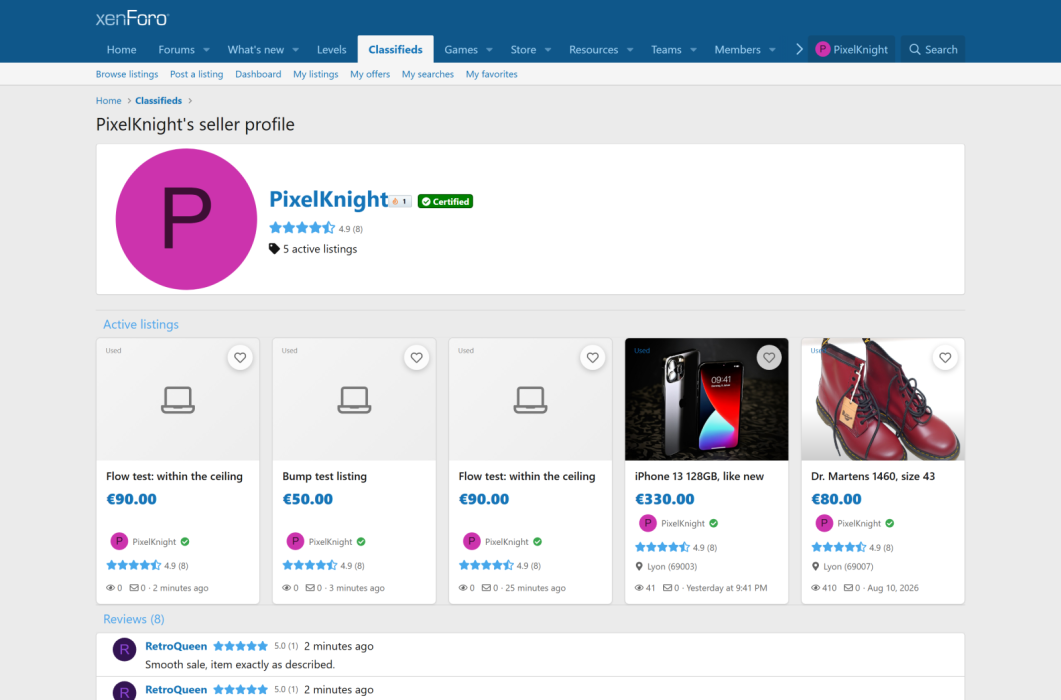Screen dimensions: 1061x700
Task: Click verified check next to seller on iPhone card
Action: pyautogui.click(x=714, y=523)
